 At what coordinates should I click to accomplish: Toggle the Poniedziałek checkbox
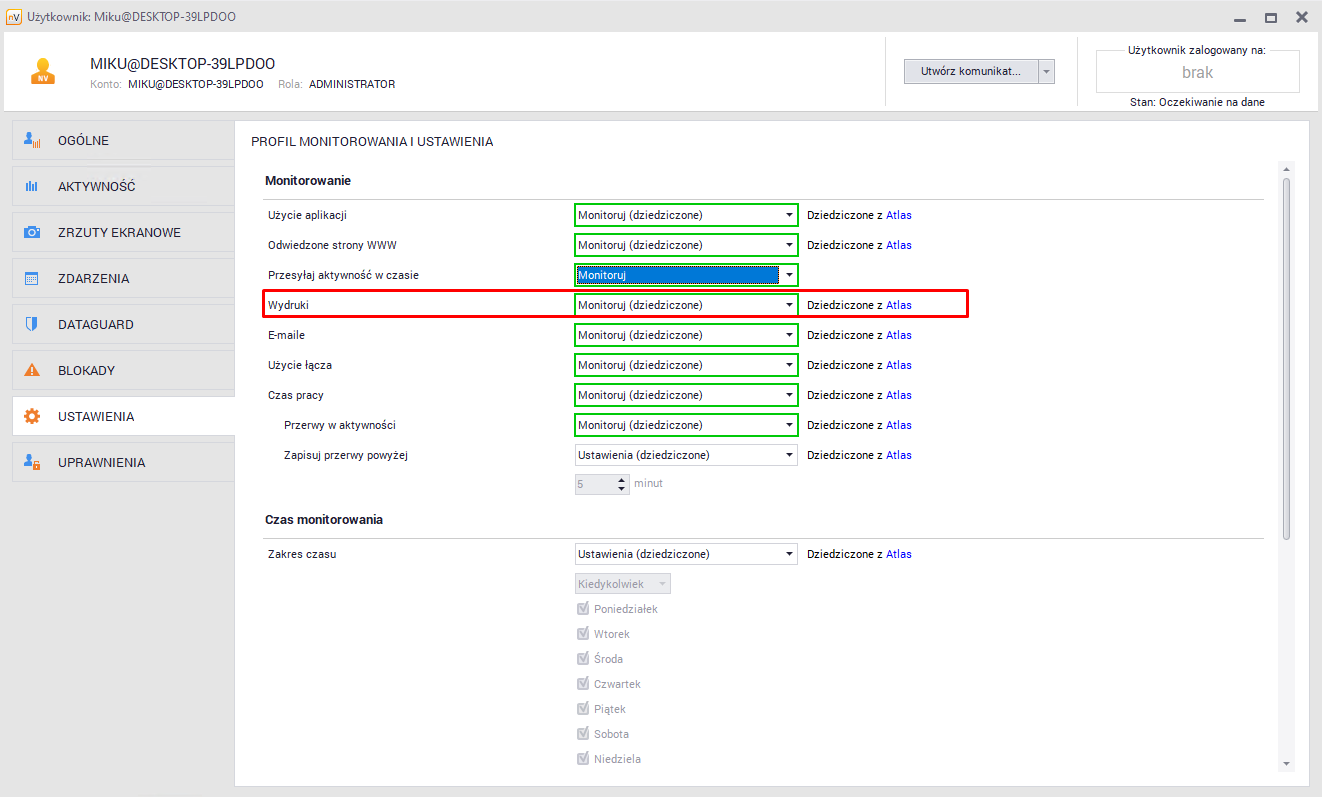click(583, 609)
